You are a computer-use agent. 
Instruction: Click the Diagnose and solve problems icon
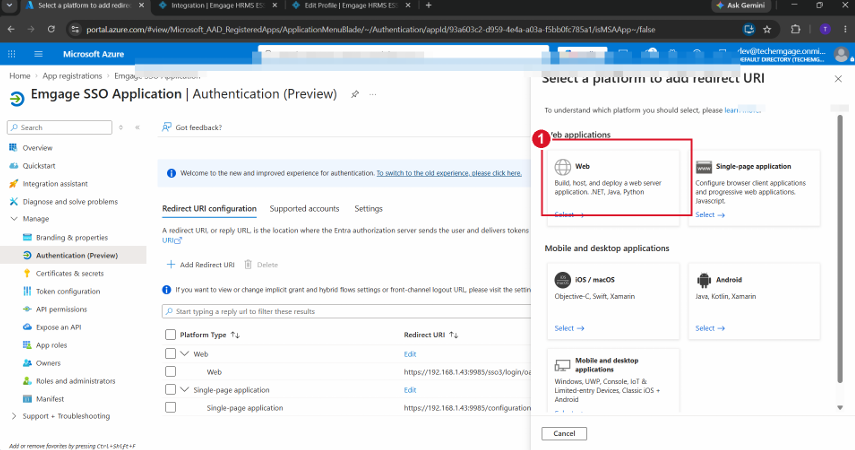pyautogui.click(x=13, y=201)
